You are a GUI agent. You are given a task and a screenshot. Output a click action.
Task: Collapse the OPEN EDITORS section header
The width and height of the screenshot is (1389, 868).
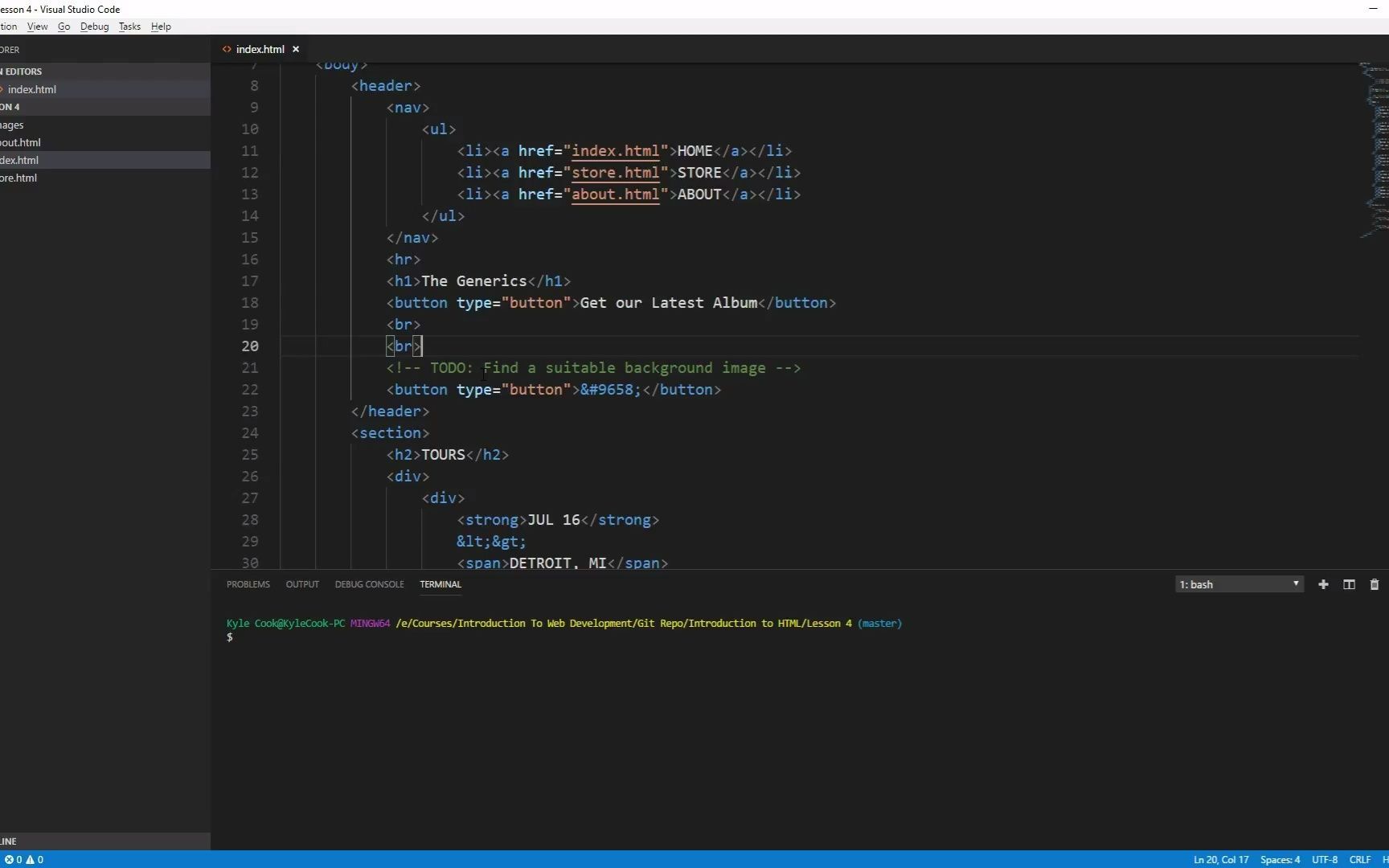pos(105,72)
